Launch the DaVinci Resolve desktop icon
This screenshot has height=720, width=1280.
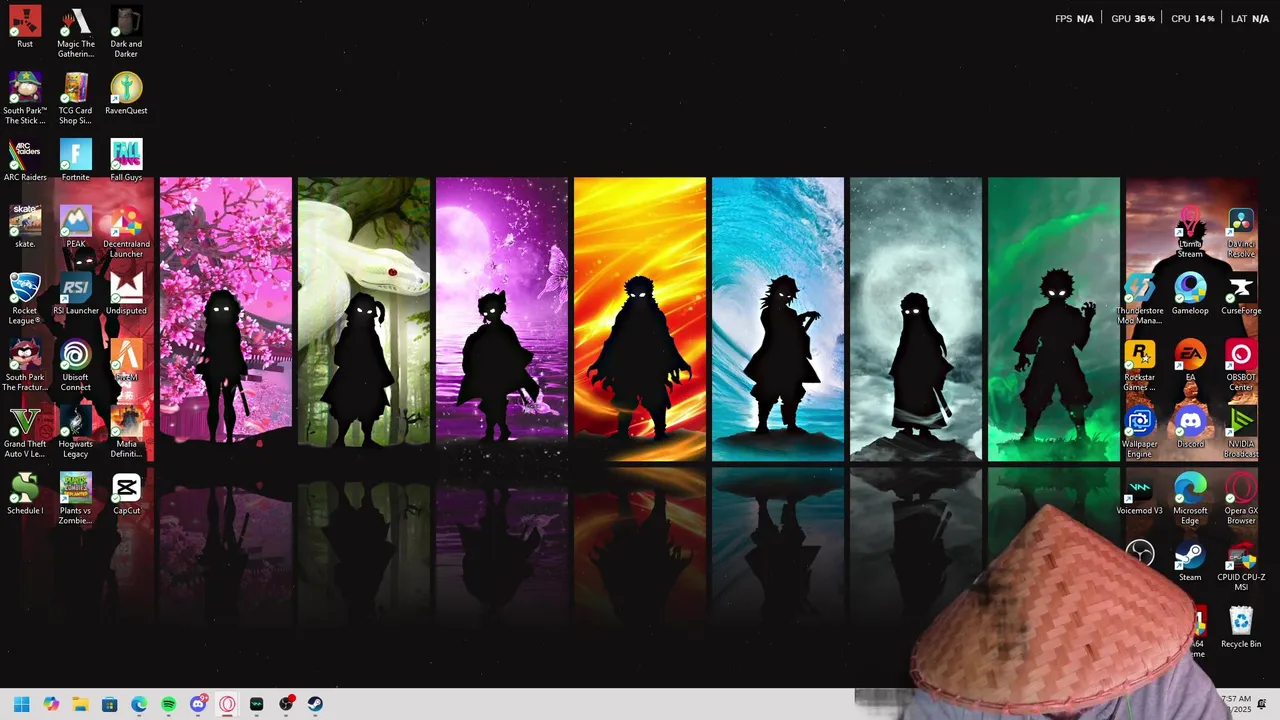(1241, 232)
